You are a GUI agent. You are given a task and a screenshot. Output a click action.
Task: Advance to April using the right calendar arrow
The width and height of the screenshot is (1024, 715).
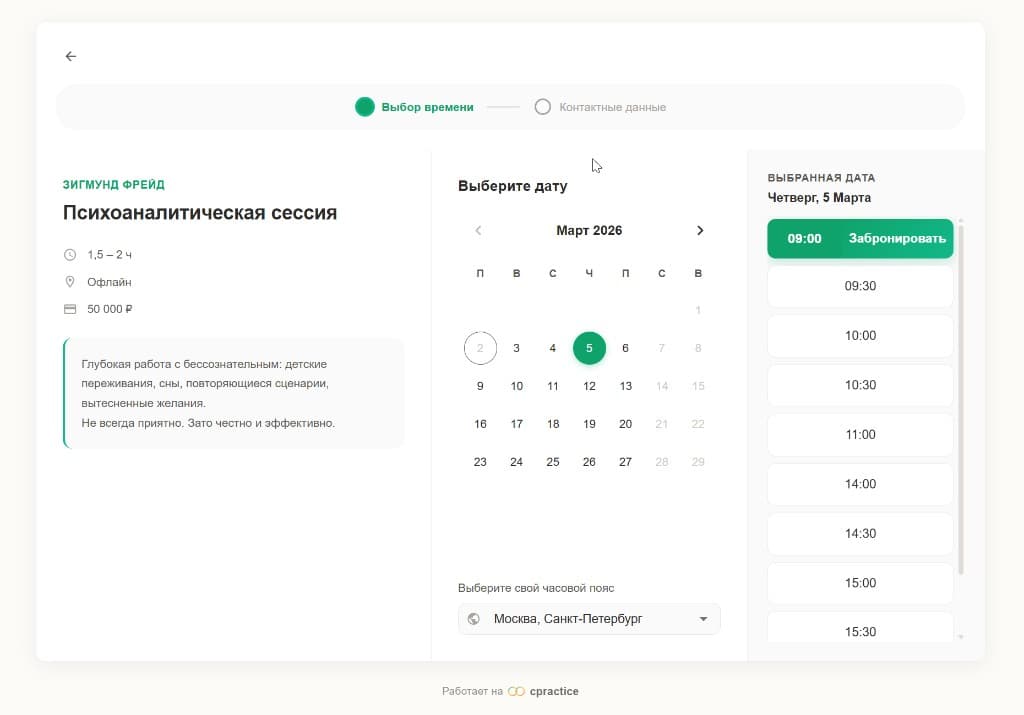coord(700,230)
